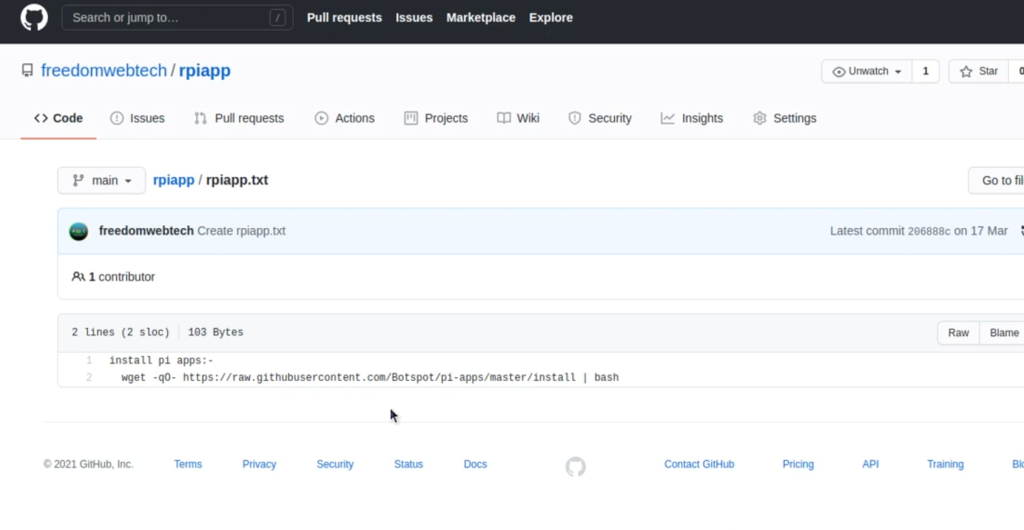
Task: Star the repository
Action: click(978, 71)
